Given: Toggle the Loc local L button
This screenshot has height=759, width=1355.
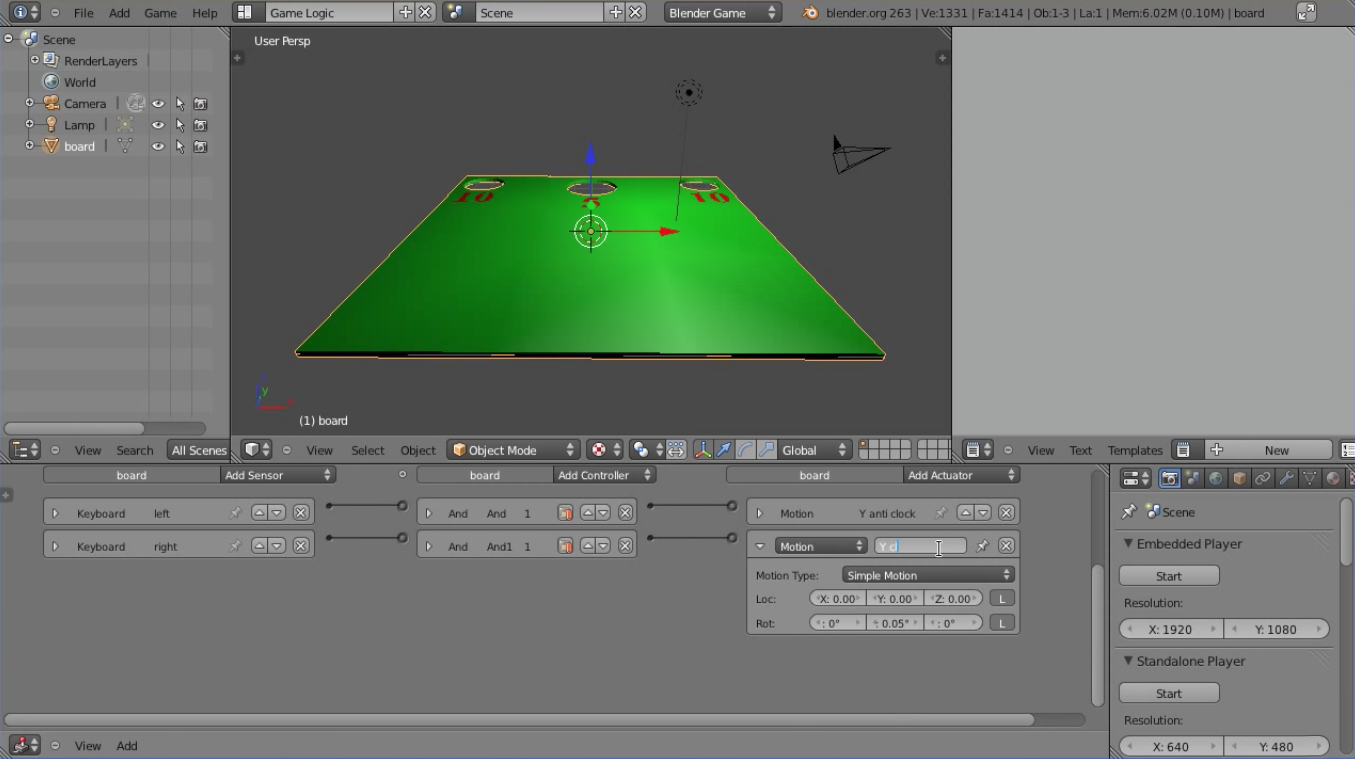Looking at the screenshot, I should tap(1001, 598).
